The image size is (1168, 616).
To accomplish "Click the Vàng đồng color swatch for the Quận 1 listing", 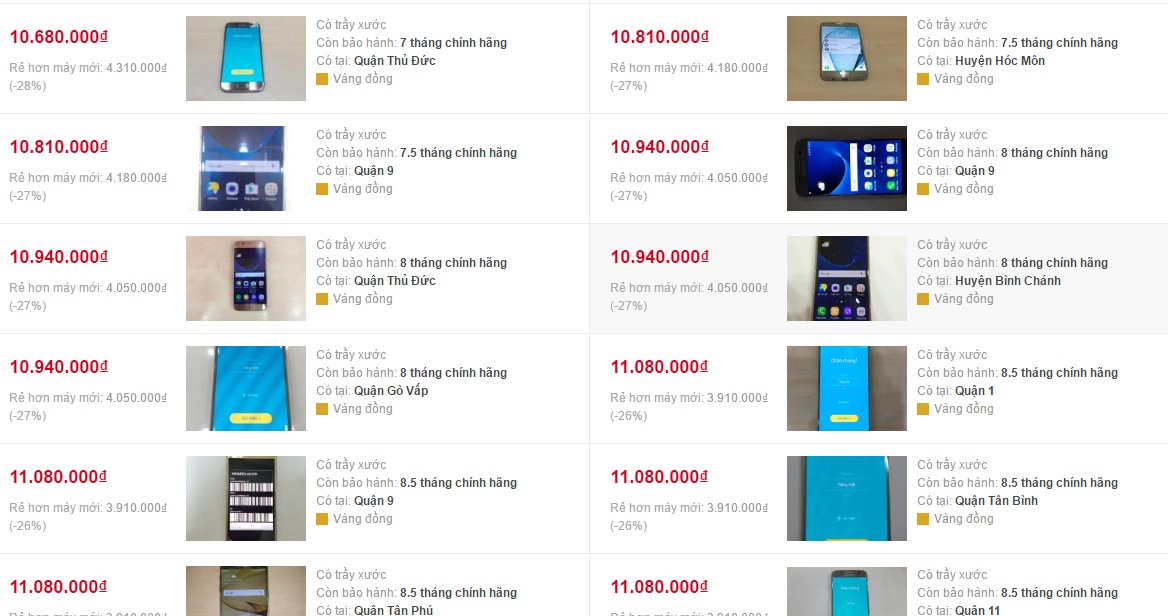I will [923, 409].
